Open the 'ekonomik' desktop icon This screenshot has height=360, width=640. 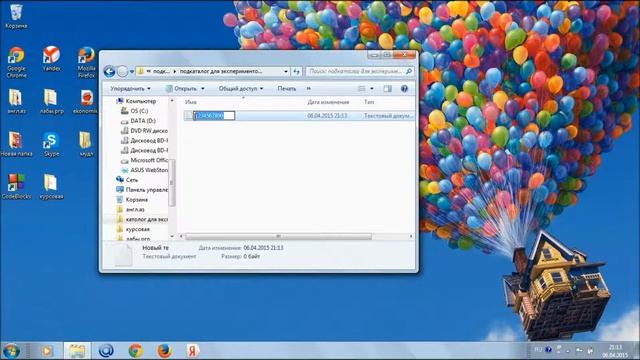[x=86, y=101]
